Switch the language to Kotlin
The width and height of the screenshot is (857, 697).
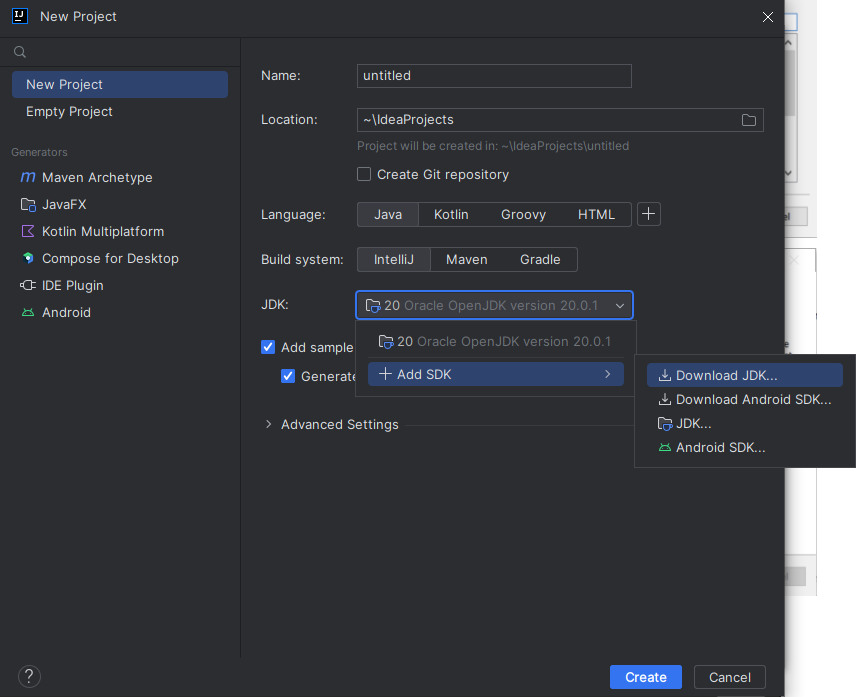coord(451,214)
